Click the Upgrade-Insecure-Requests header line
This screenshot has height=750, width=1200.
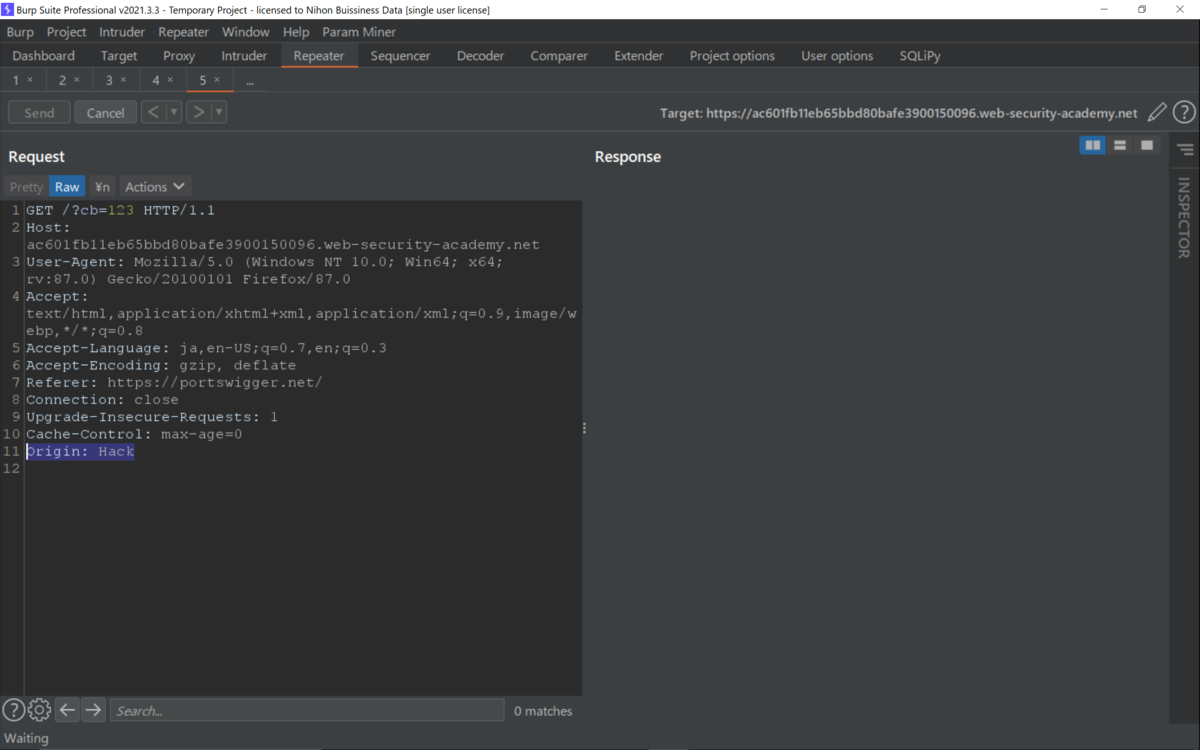[152, 417]
